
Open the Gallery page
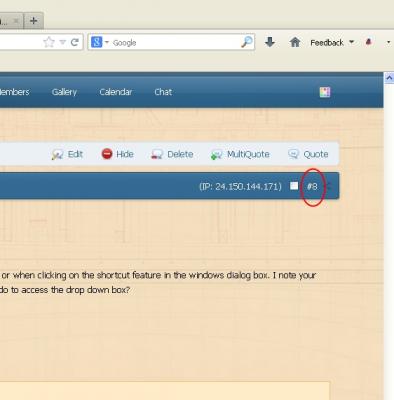tap(64, 92)
